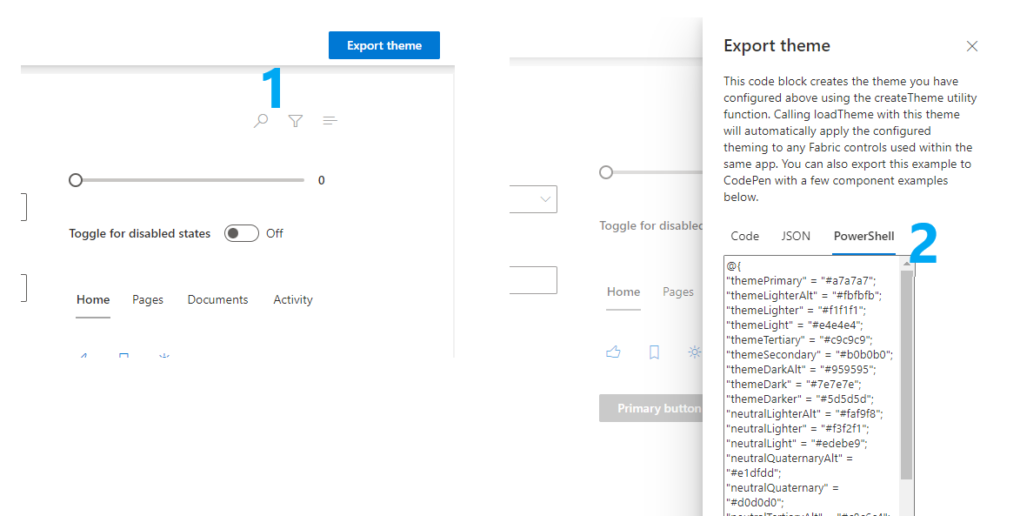Click the slider handle showing value 0

point(75,180)
